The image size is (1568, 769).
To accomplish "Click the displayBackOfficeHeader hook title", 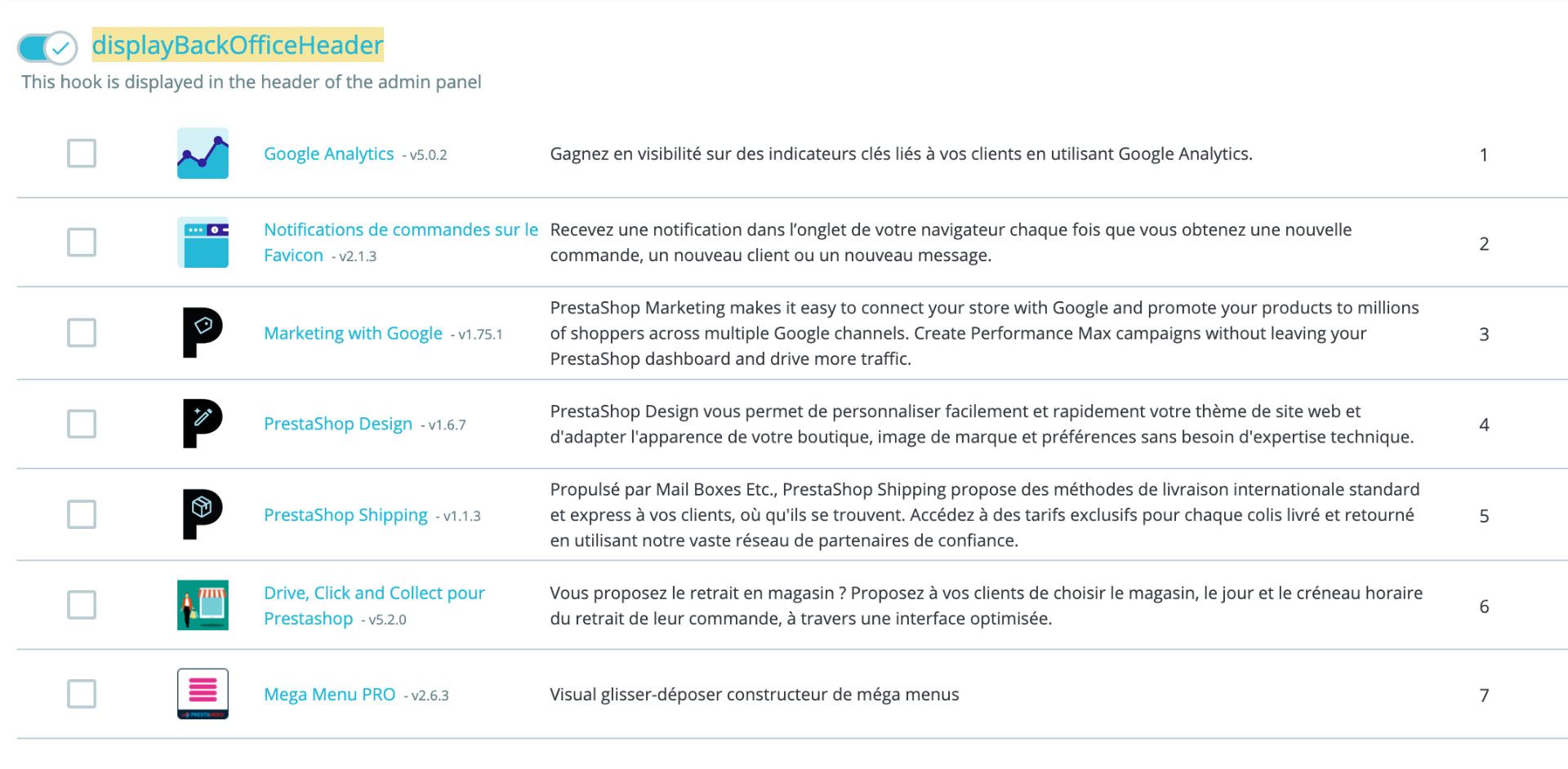I will (x=238, y=45).
